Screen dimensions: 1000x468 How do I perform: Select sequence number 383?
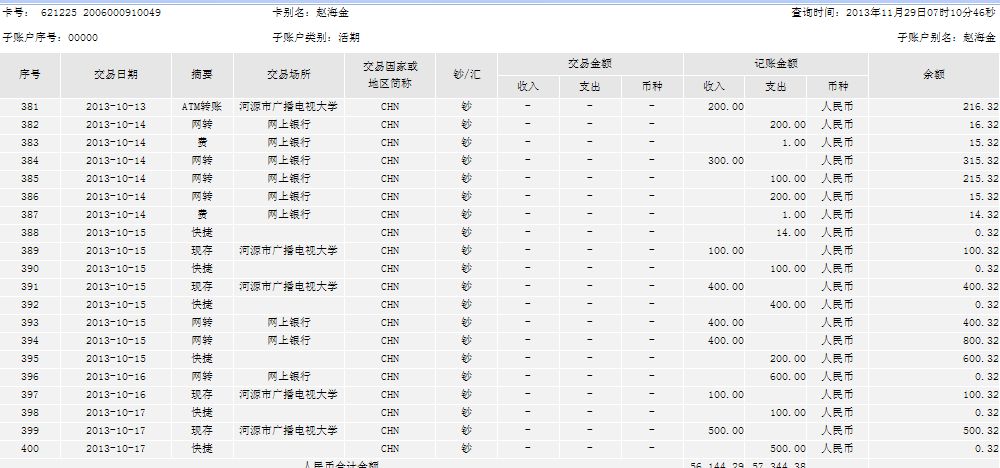point(30,142)
